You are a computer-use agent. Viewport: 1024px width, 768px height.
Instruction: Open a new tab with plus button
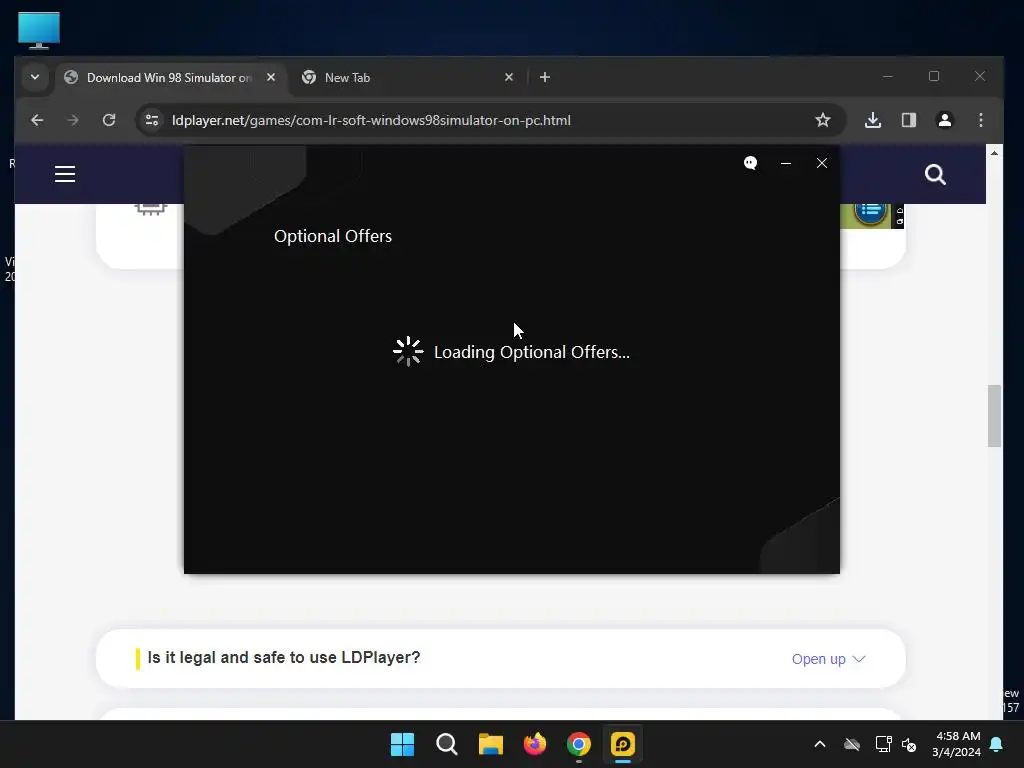click(x=545, y=77)
